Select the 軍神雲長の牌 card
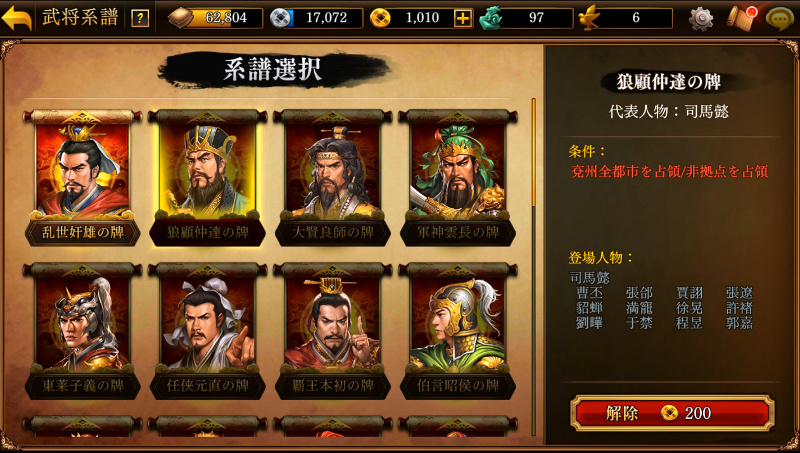 [458, 178]
